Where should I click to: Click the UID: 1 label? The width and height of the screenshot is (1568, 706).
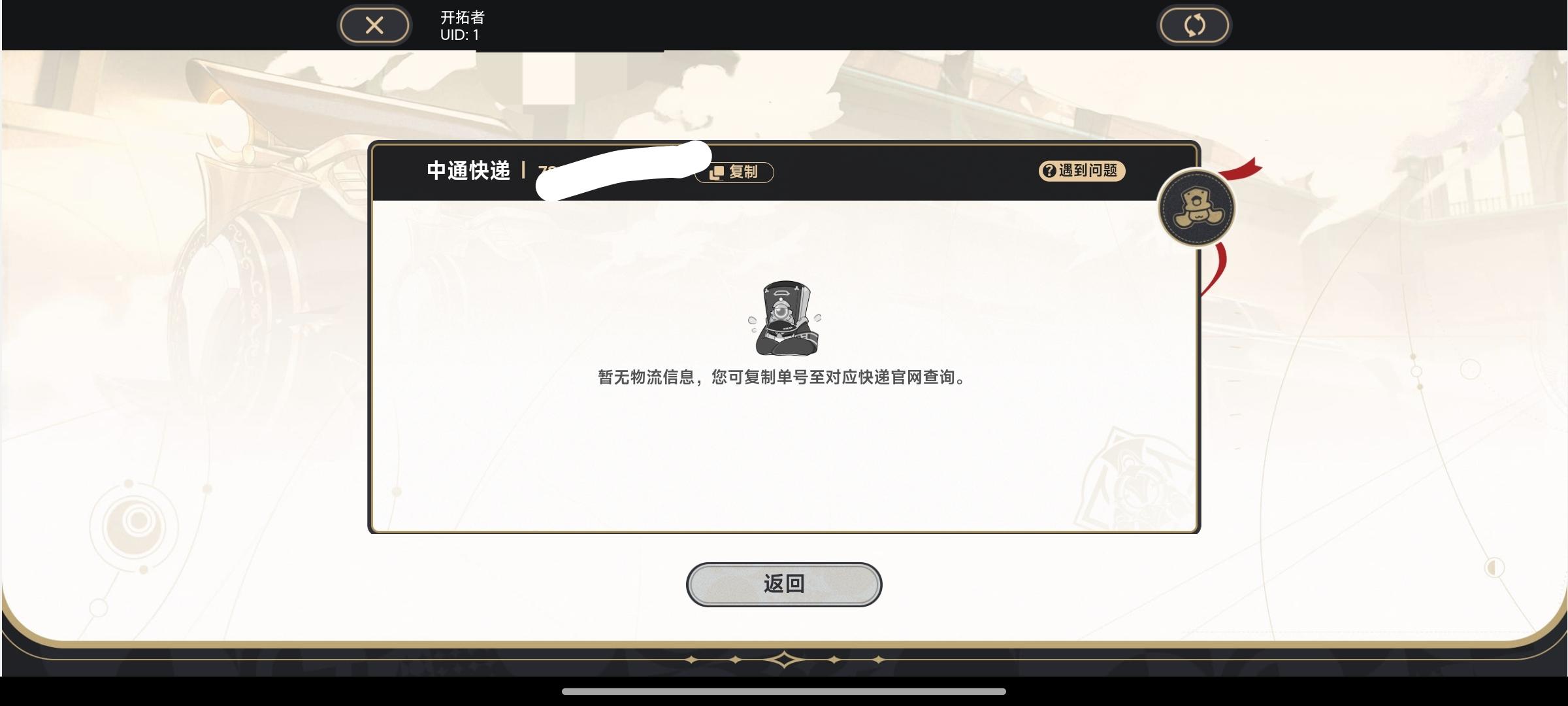click(x=459, y=35)
